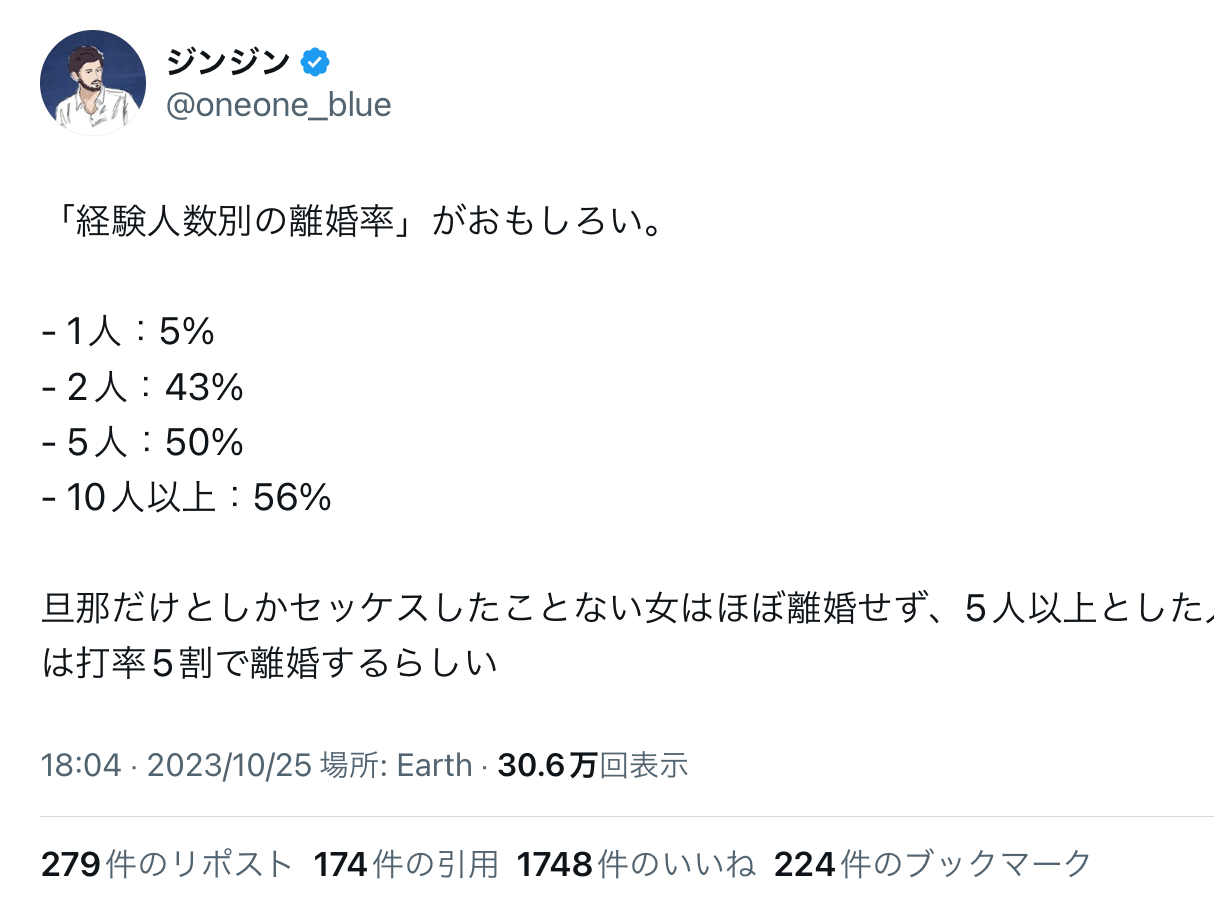The width and height of the screenshot is (1214, 908).
Task: Click the sentence beginning with 旦那だけ
Action: coord(620,607)
